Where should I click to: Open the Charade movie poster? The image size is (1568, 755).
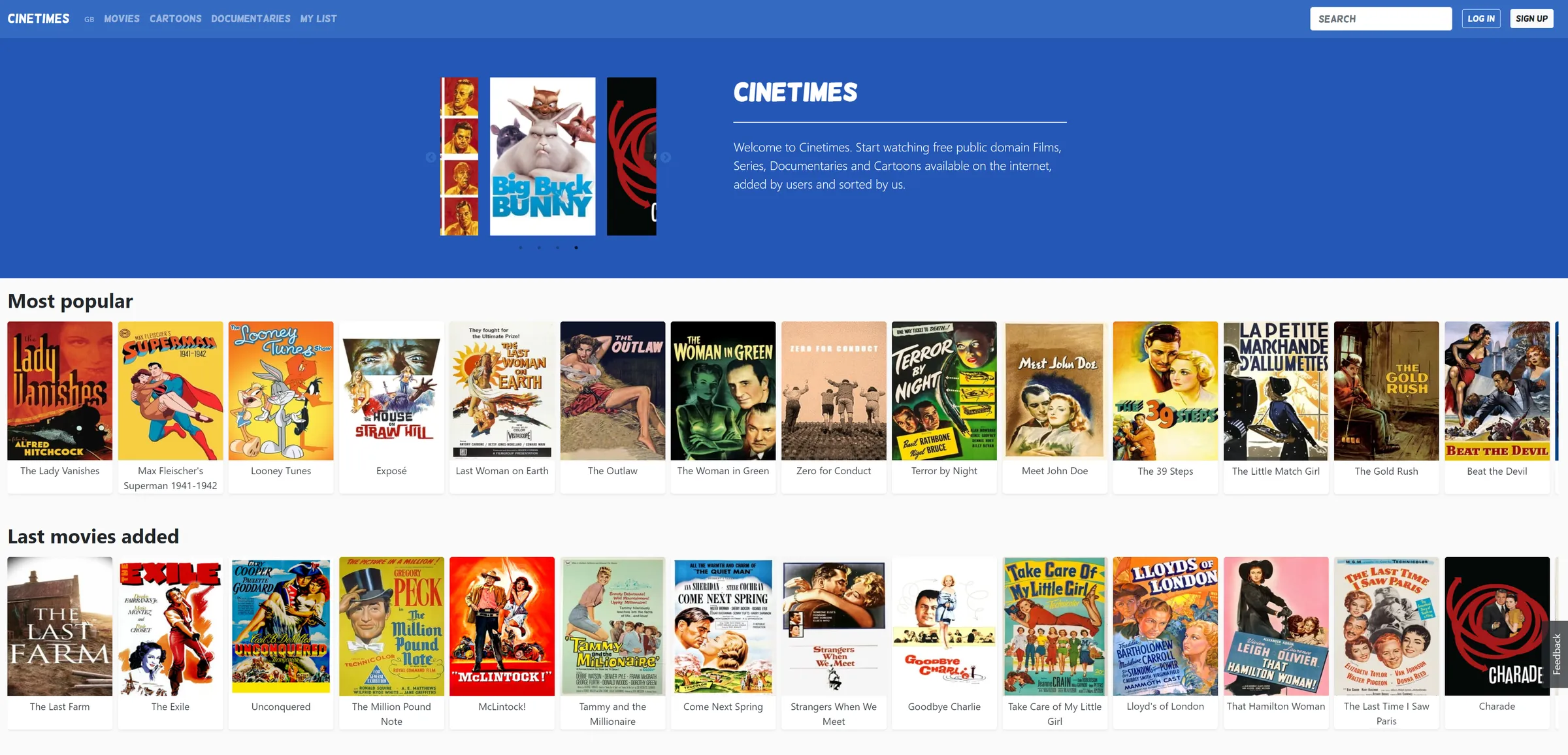point(1497,626)
